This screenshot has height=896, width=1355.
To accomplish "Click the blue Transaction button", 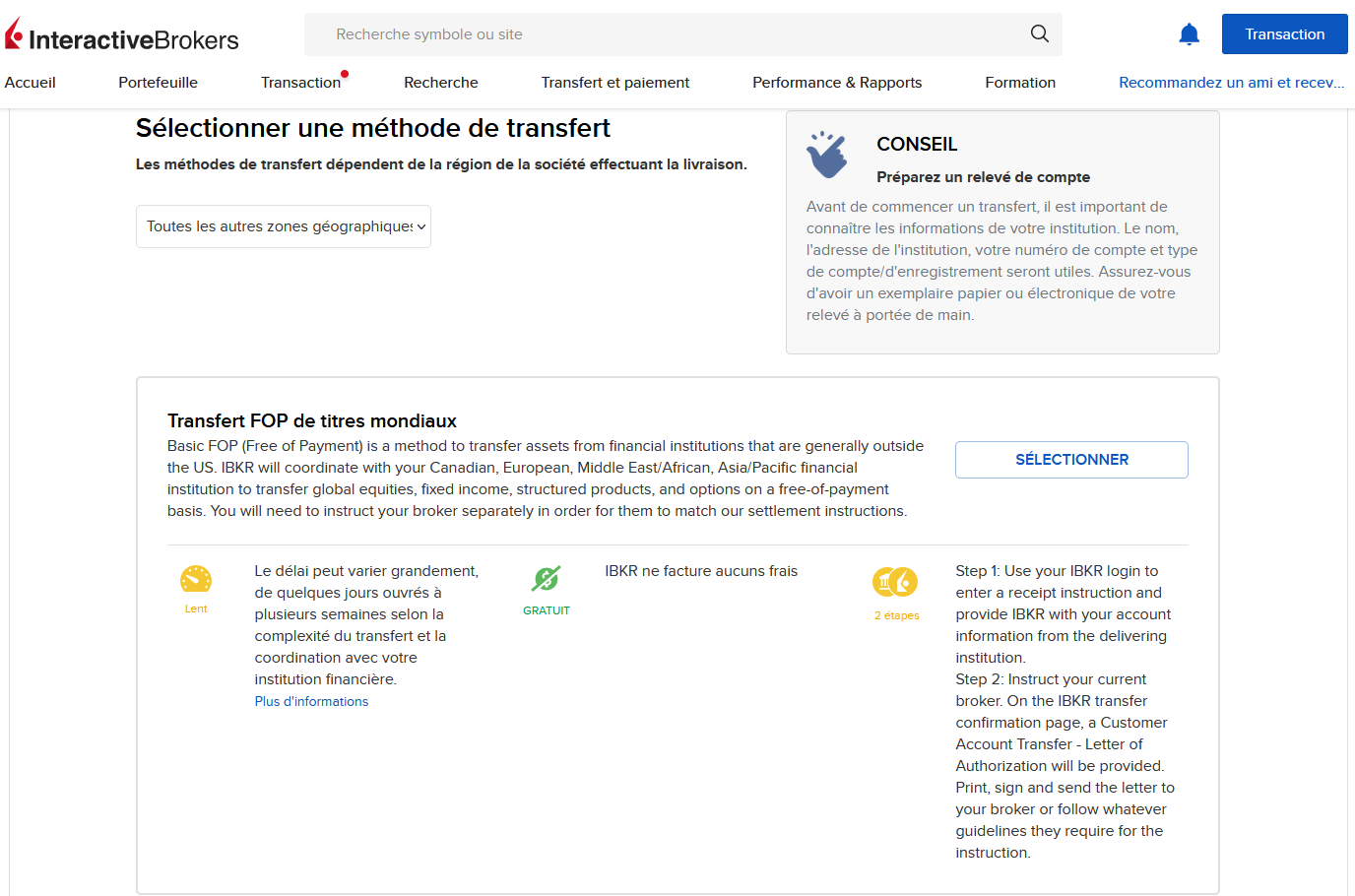I will point(1284,34).
